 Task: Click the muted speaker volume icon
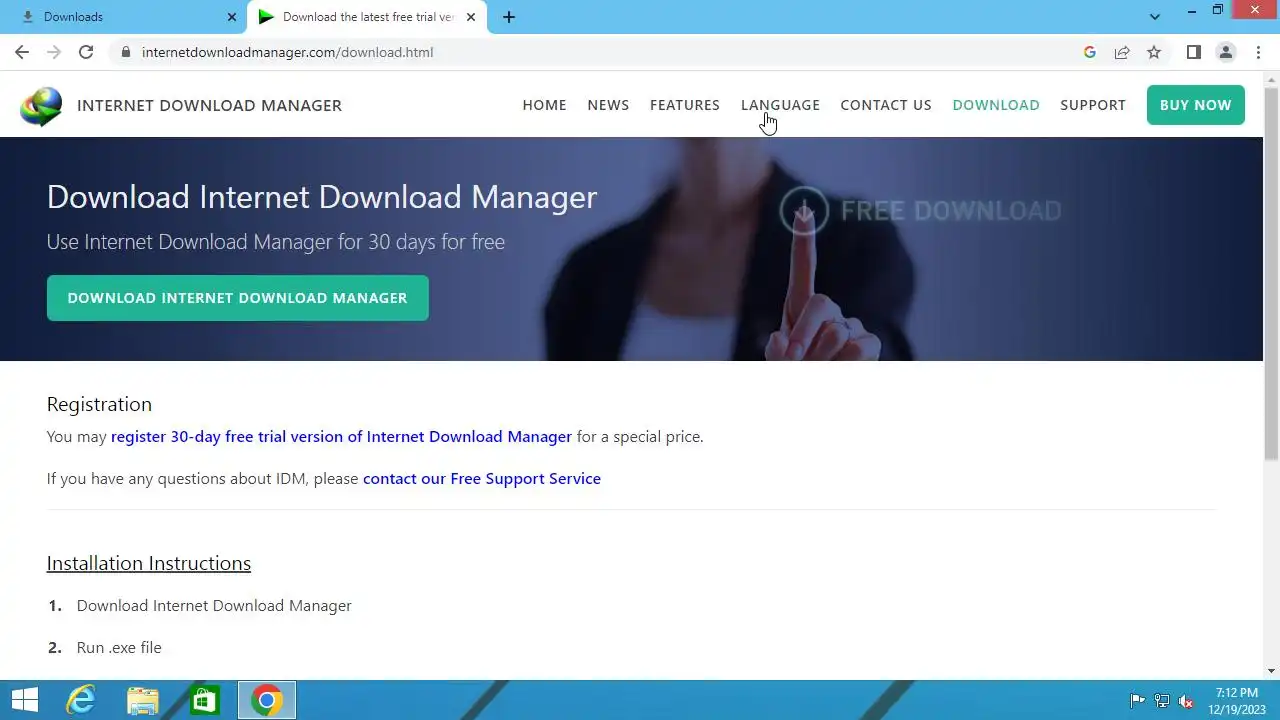coord(1187,701)
